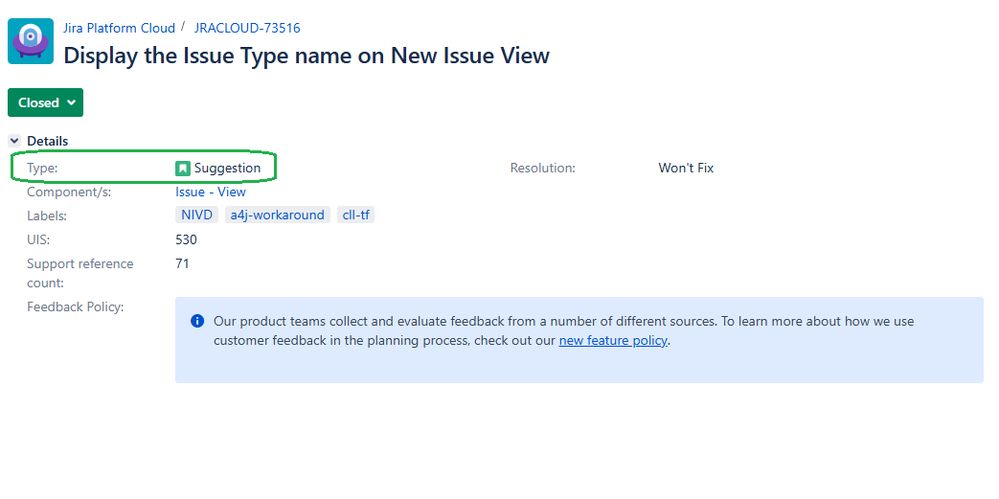Click the UIS value 530
The width and height of the screenshot is (999, 499).
pos(186,240)
